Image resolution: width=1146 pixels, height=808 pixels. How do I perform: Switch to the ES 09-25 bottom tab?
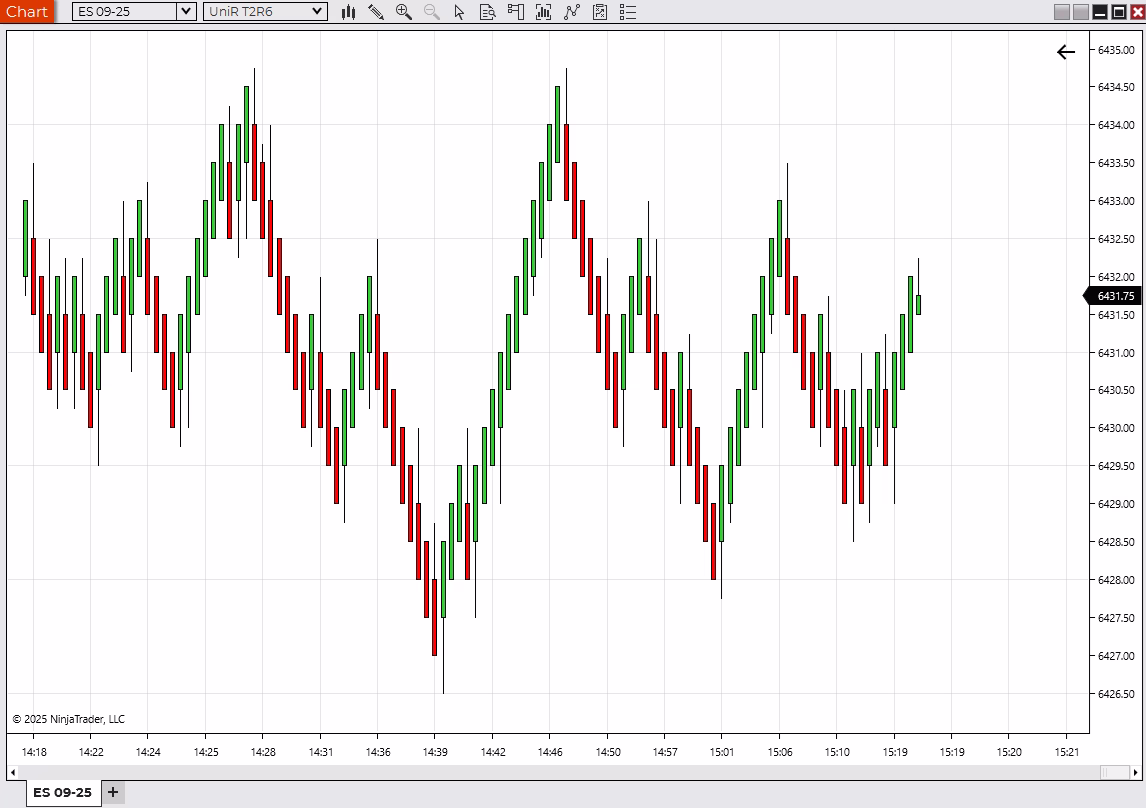(x=62, y=793)
